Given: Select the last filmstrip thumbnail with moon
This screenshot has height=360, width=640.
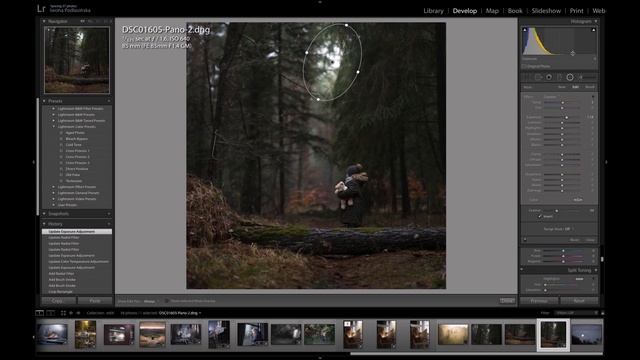Looking at the screenshot, I should [587, 334].
